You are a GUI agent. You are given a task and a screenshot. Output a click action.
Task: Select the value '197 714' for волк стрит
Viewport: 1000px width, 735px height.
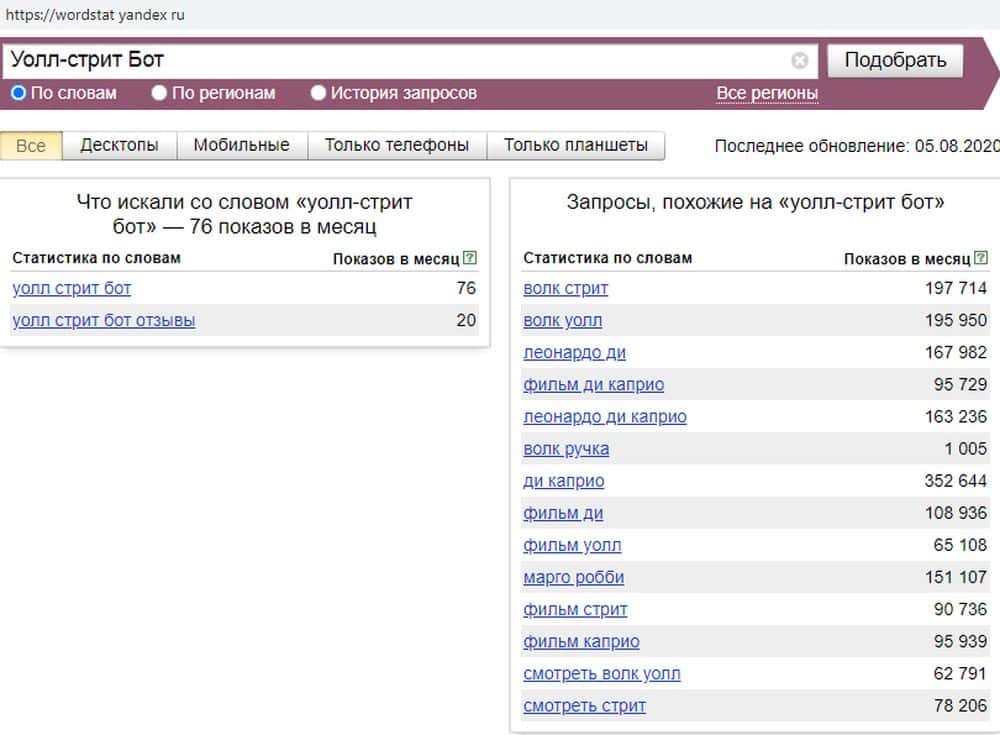pyautogui.click(x=955, y=288)
